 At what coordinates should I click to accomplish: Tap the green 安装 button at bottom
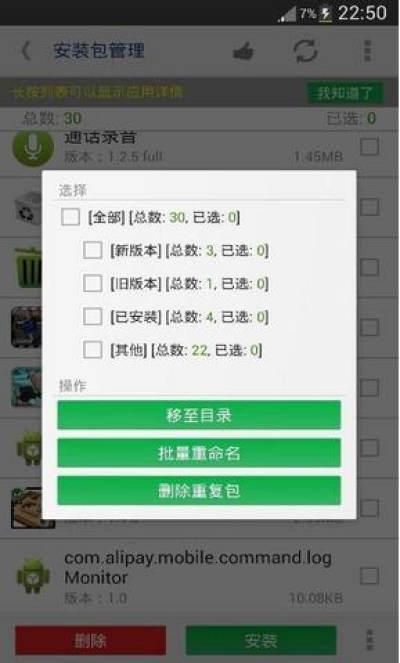click(261, 641)
